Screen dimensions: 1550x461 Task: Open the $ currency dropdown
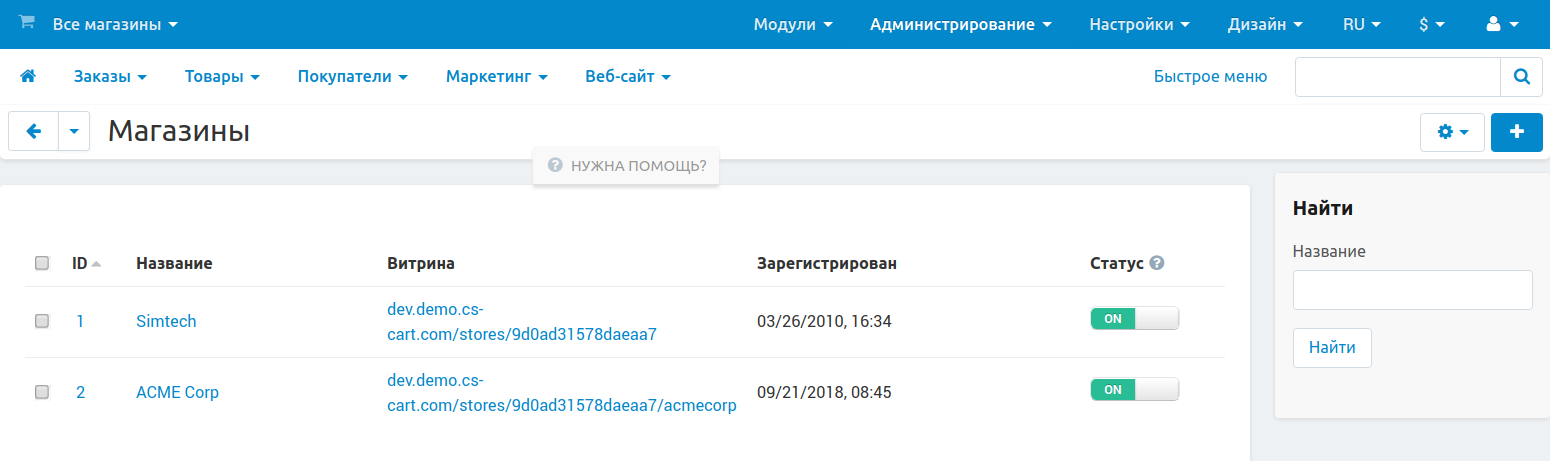tap(1432, 25)
